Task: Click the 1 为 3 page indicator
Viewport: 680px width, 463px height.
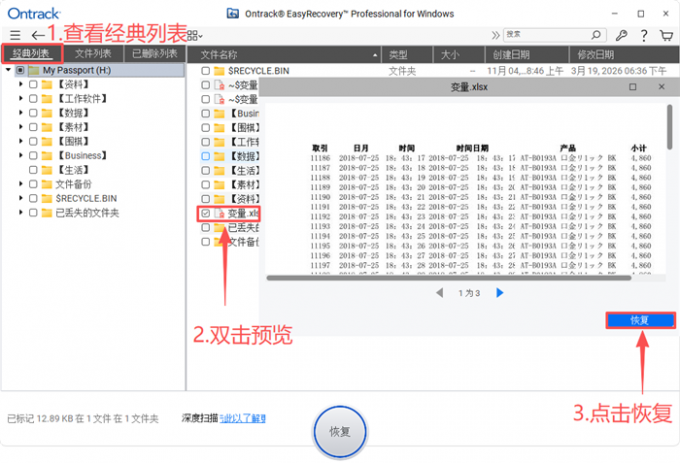Action: [469, 293]
